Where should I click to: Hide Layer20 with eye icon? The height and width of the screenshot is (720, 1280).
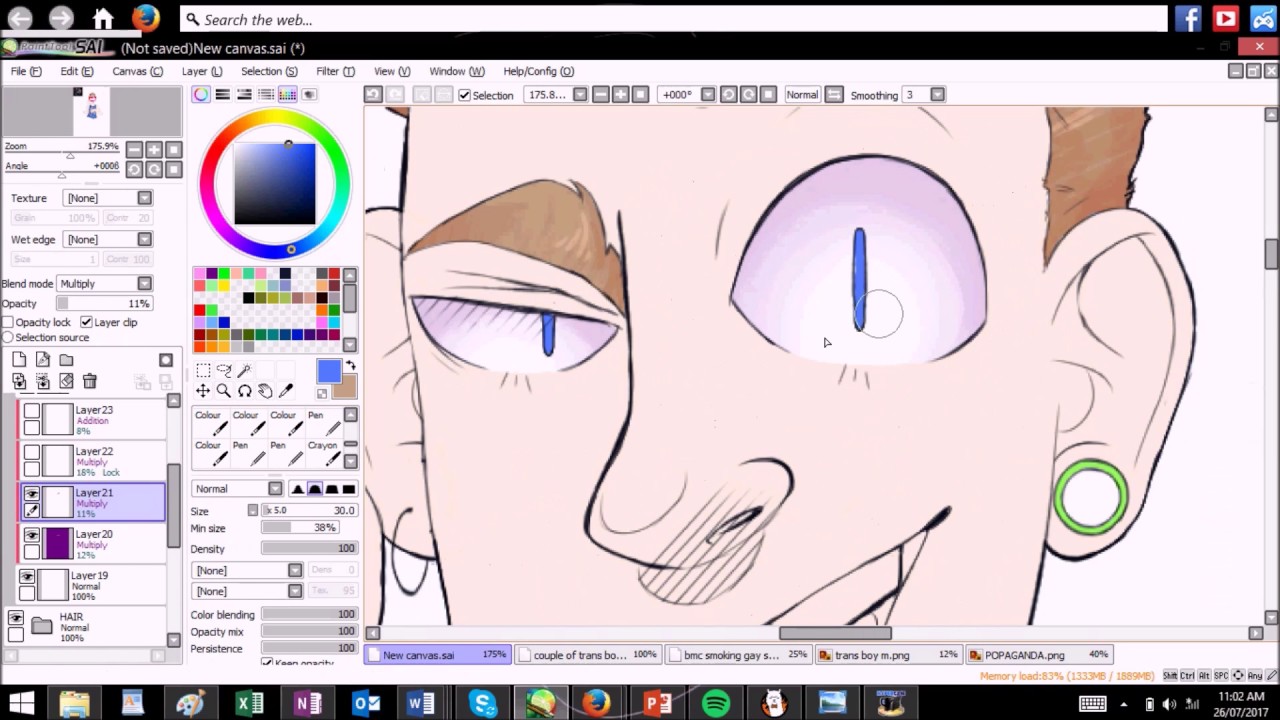32,536
